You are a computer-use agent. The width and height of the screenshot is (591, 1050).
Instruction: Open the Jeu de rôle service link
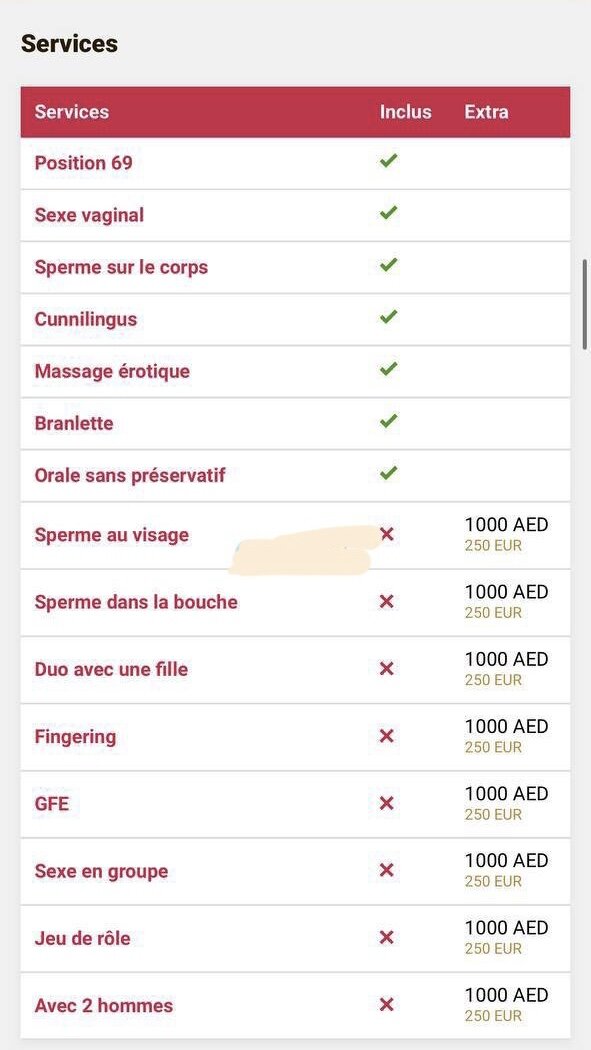(x=82, y=938)
